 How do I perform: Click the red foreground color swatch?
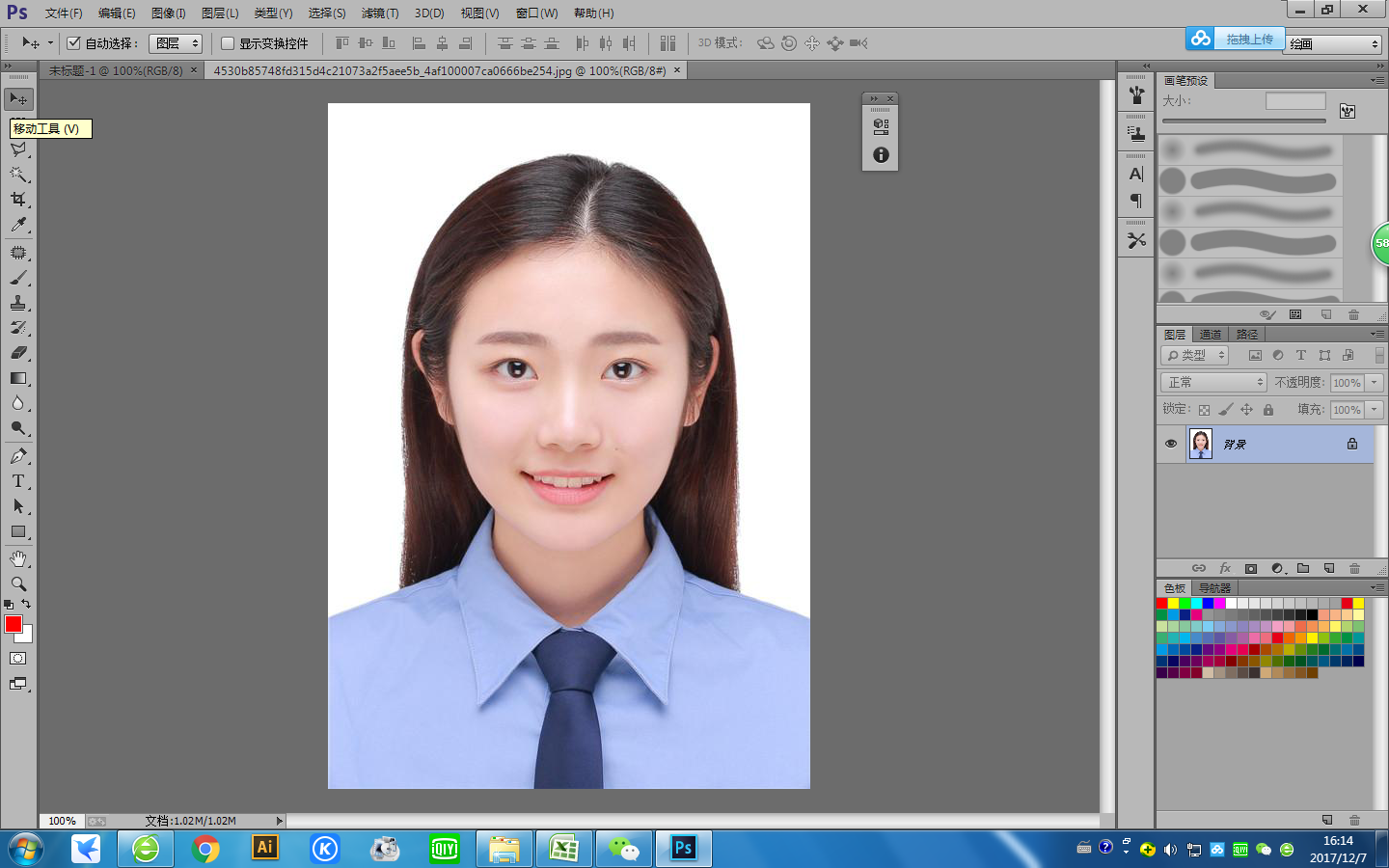click(14, 624)
